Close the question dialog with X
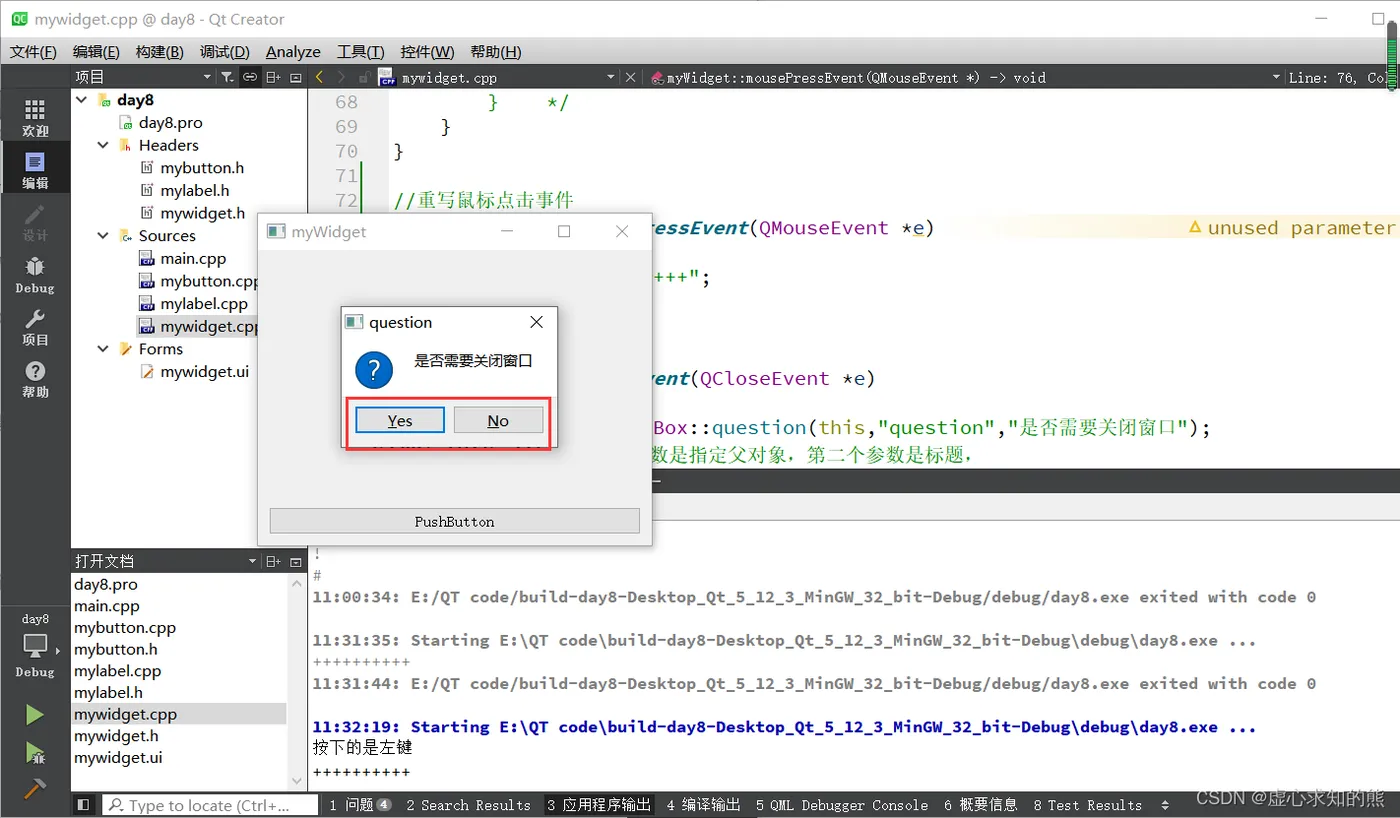 (x=536, y=322)
